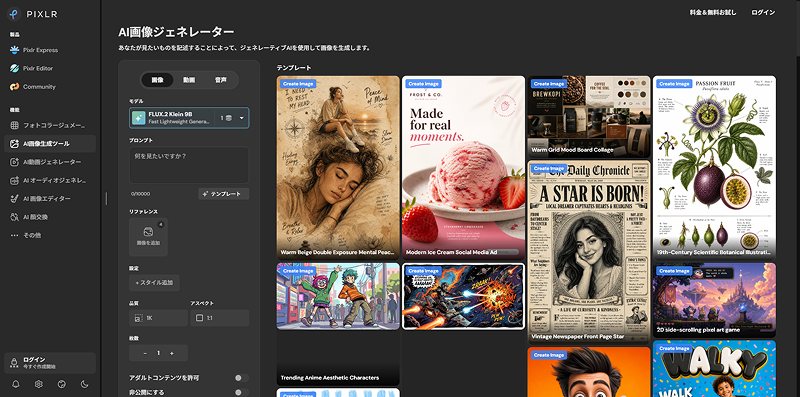Click Create Image on WALKY template
This screenshot has width=800, height=397.
tap(674, 349)
